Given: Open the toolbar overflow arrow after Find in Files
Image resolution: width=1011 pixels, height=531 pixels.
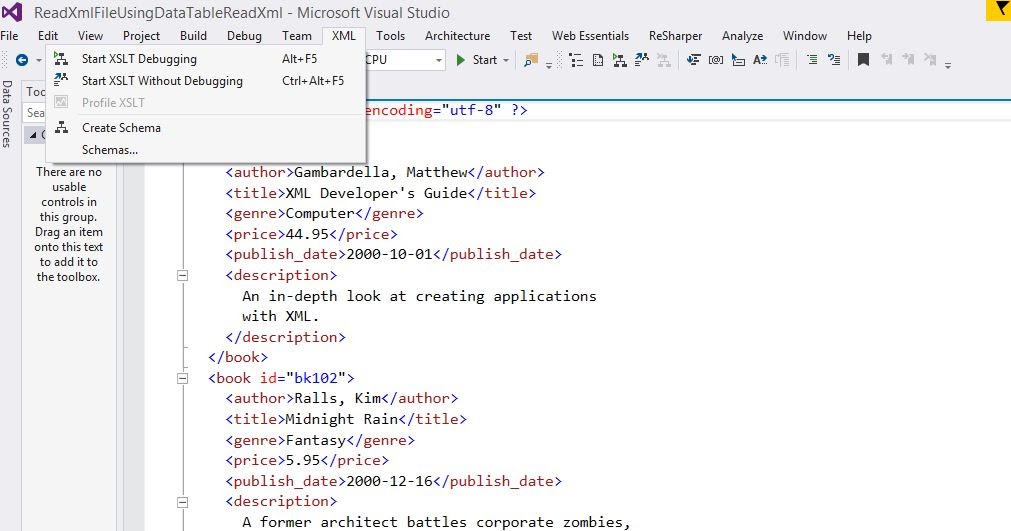Looking at the screenshot, I should tap(549, 64).
